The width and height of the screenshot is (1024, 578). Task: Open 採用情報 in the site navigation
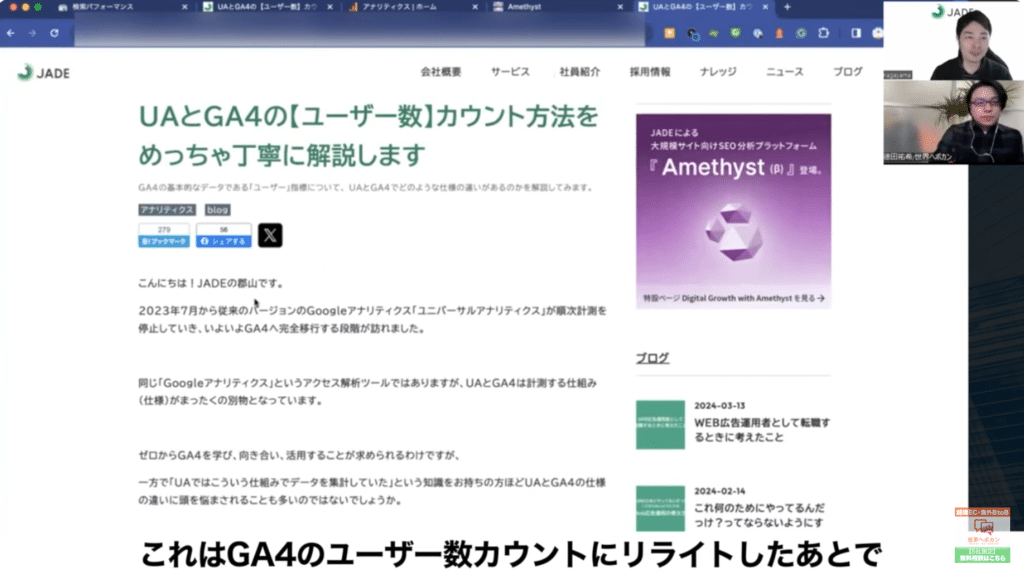point(650,72)
